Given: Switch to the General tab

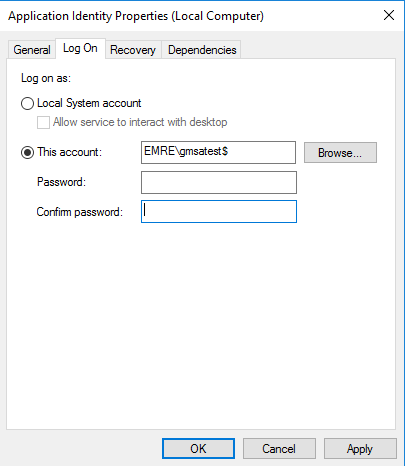Looking at the screenshot, I should [32, 50].
